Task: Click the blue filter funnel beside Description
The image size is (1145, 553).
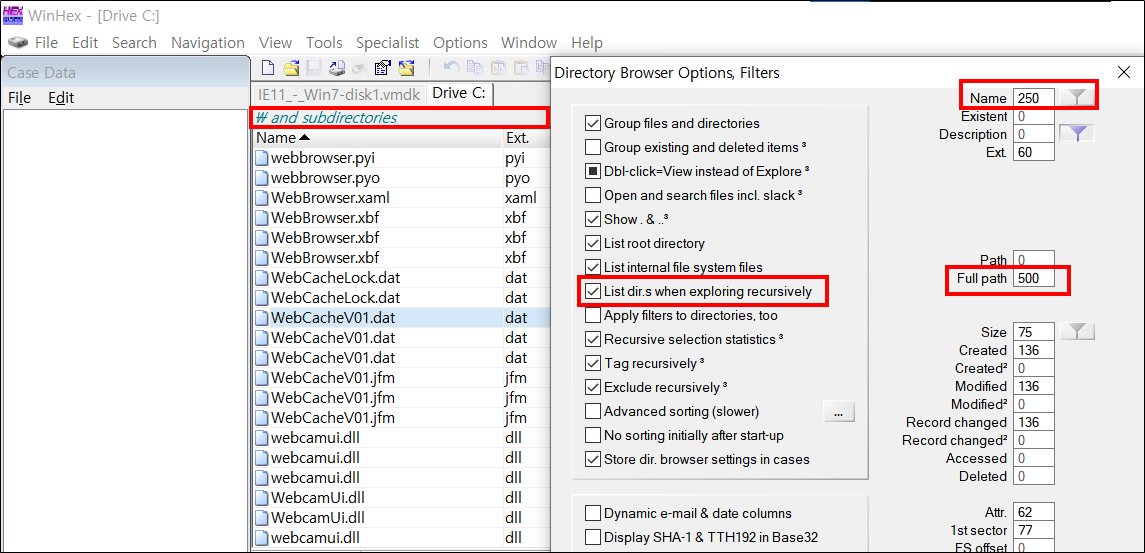Action: 1076,134
